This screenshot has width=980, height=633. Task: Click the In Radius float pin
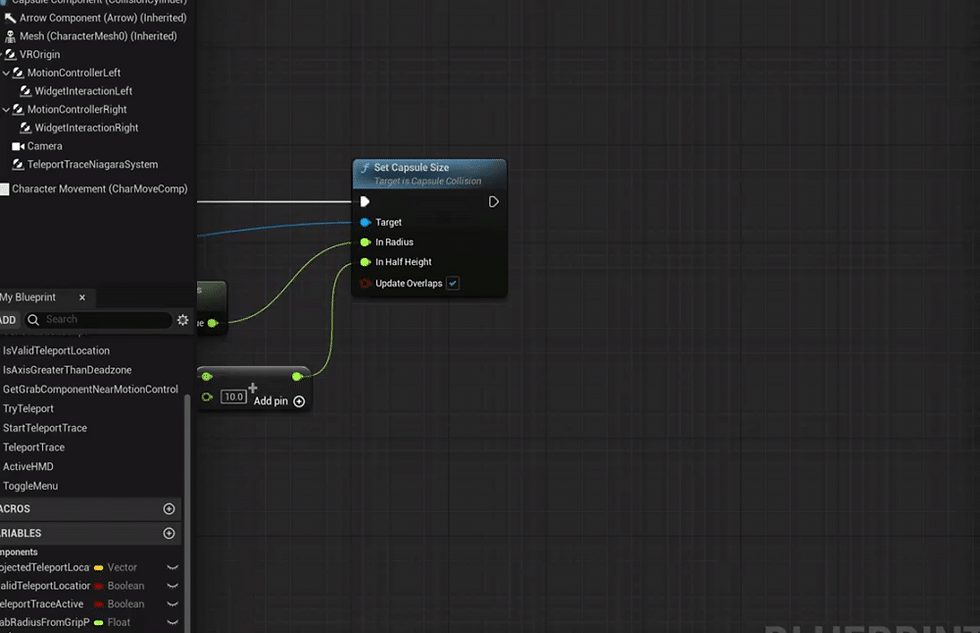pos(366,242)
